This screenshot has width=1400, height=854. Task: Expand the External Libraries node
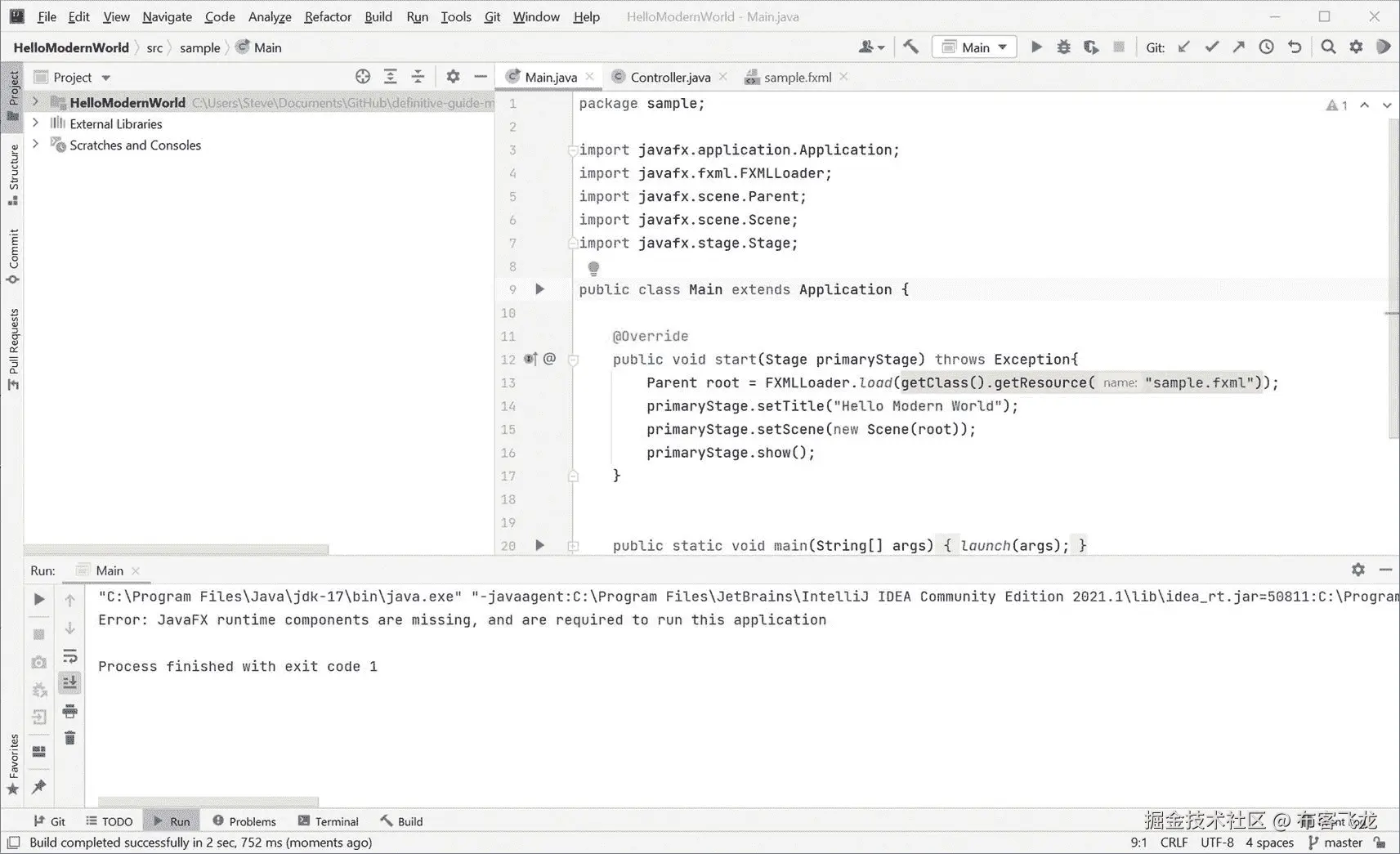pos(35,123)
